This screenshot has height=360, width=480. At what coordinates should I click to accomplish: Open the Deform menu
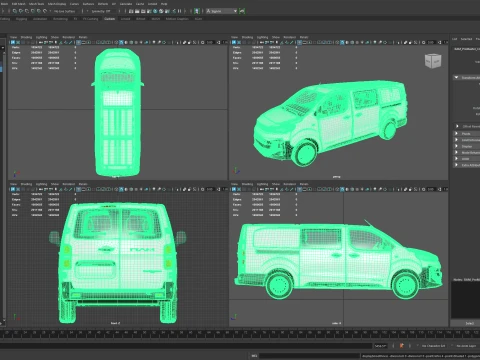point(103,4)
